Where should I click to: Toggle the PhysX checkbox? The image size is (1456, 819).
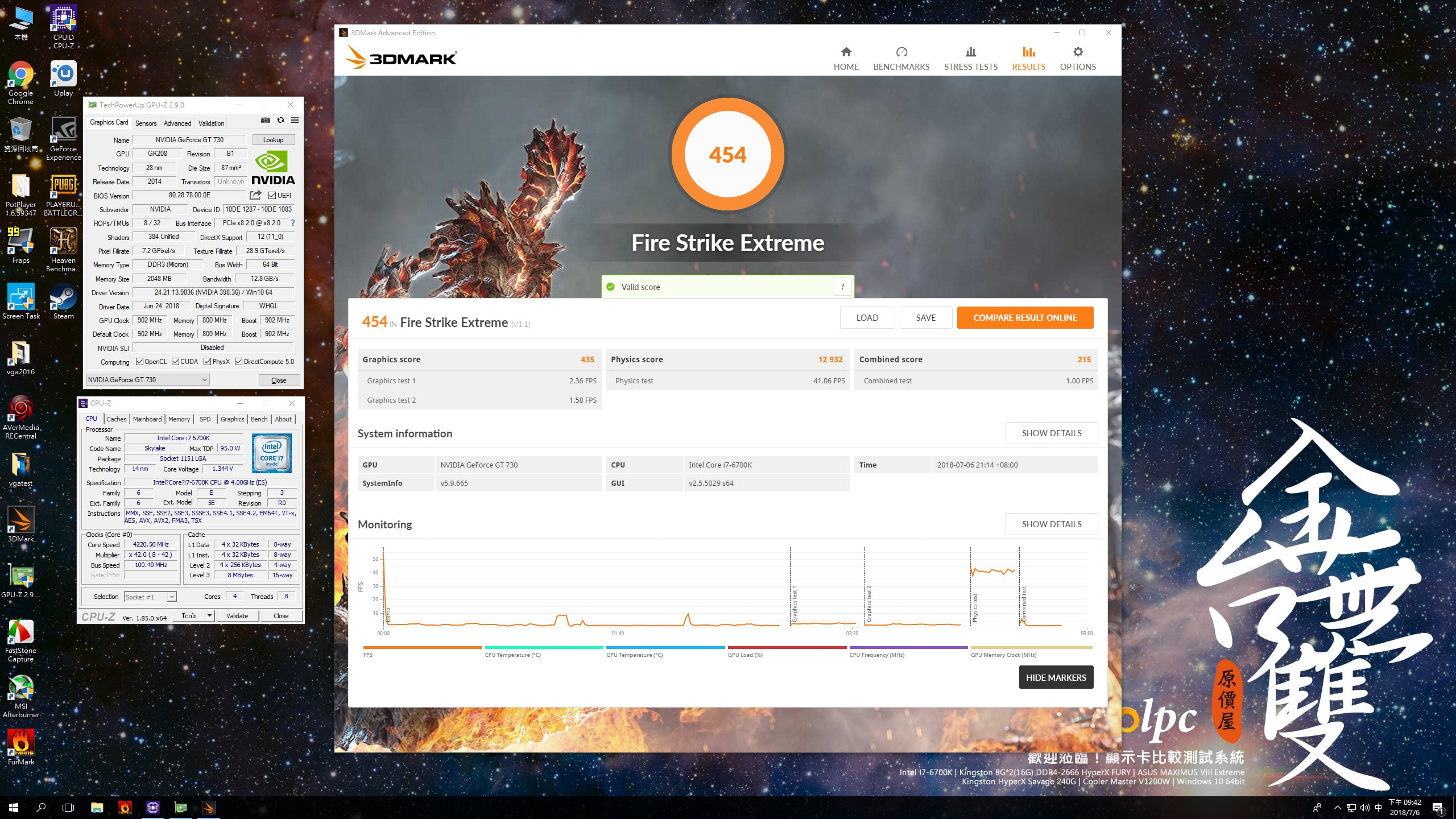point(208,362)
